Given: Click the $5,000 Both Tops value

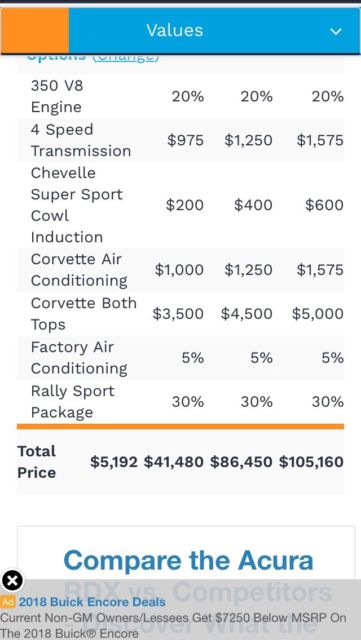Looking at the screenshot, I should point(317,314).
